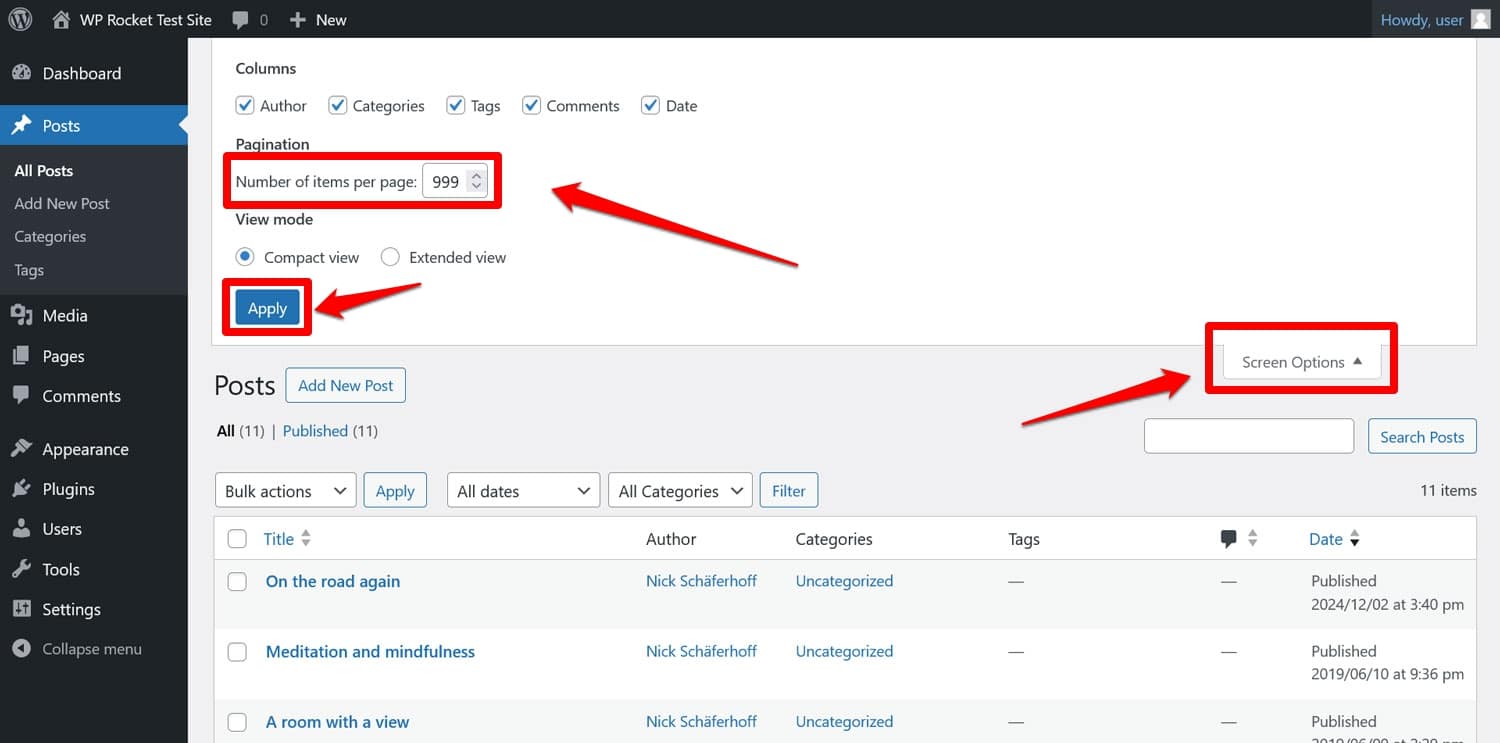Image resolution: width=1500 pixels, height=743 pixels.
Task: Select the Extended view radio button
Action: [x=390, y=257]
